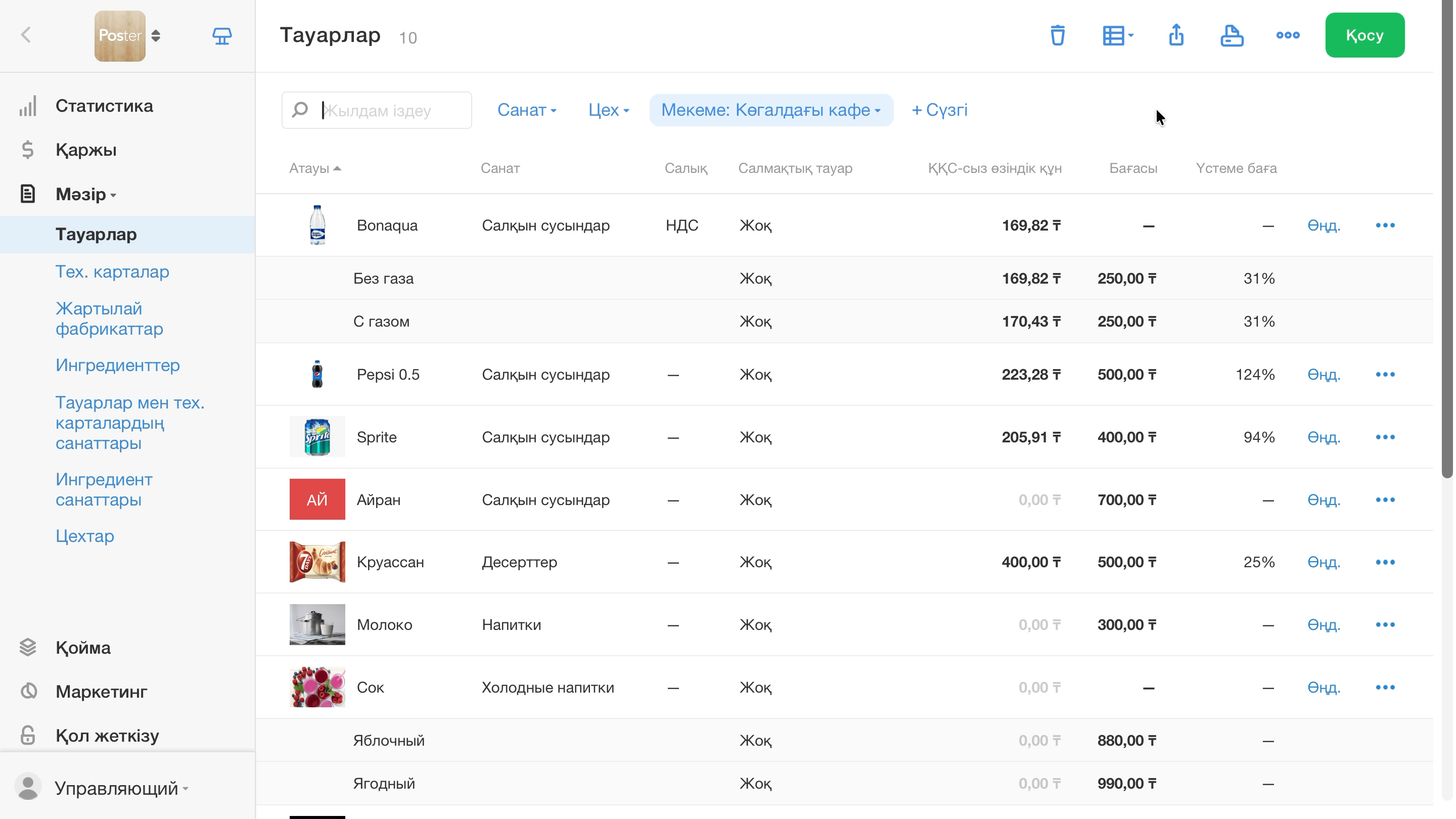
Task: Expand the Управляющий user menu
Action: pos(121,788)
